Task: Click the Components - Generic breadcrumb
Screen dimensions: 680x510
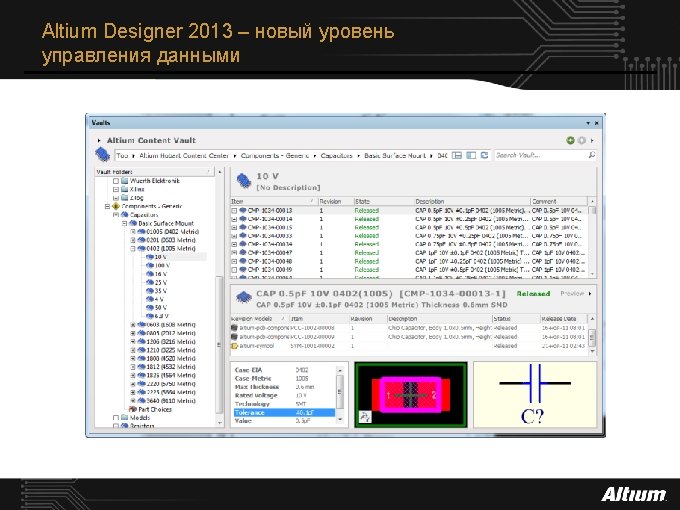Action: tap(275, 155)
